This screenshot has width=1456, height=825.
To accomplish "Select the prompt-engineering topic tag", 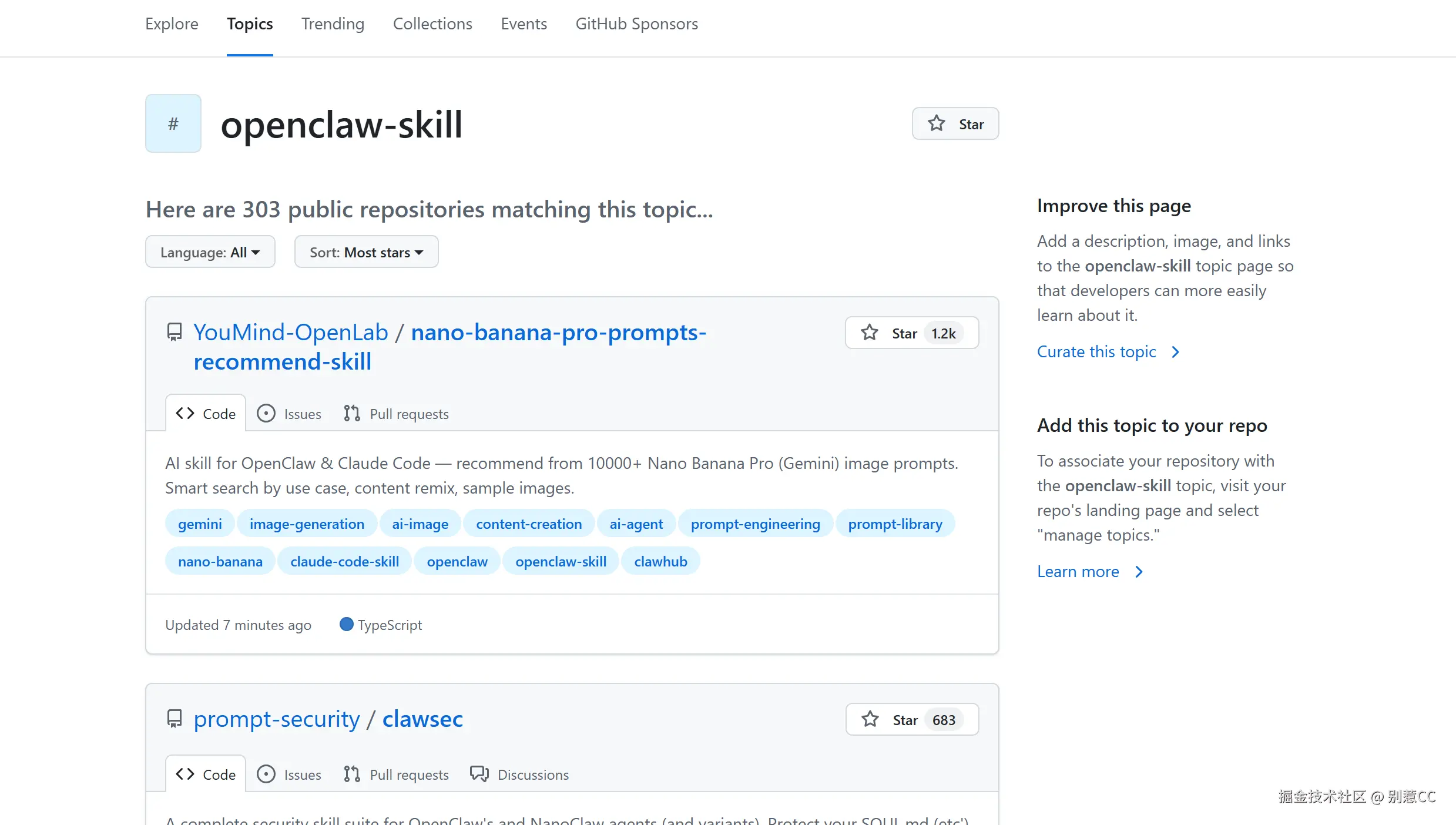I will point(755,524).
